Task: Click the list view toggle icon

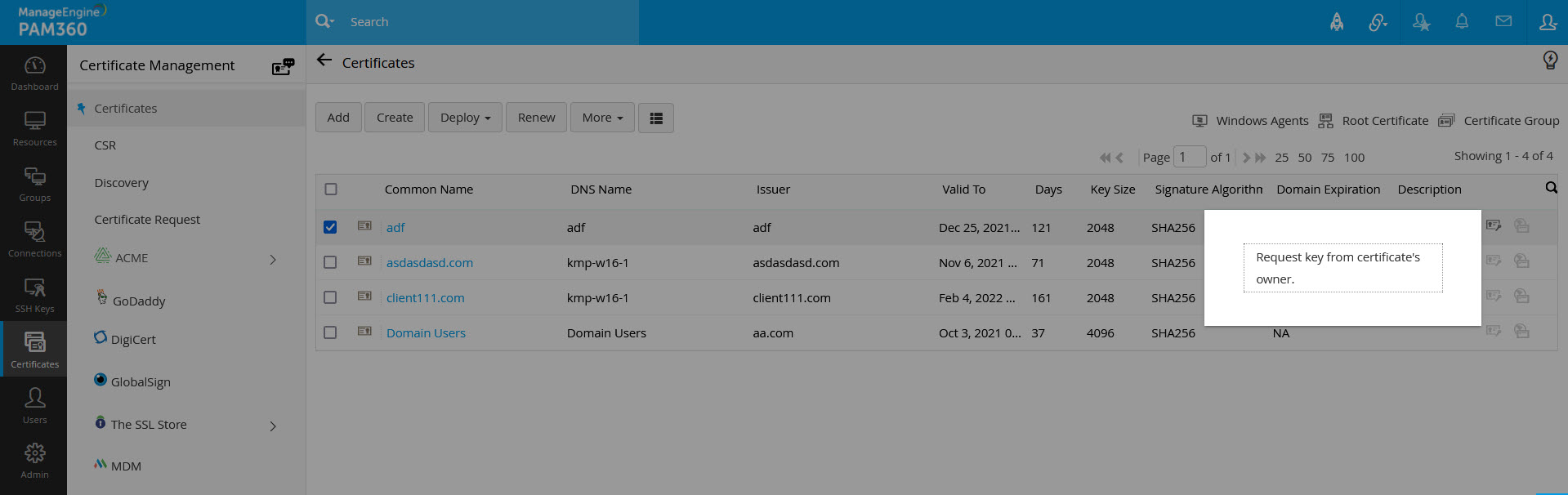Action: coord(656,118)
